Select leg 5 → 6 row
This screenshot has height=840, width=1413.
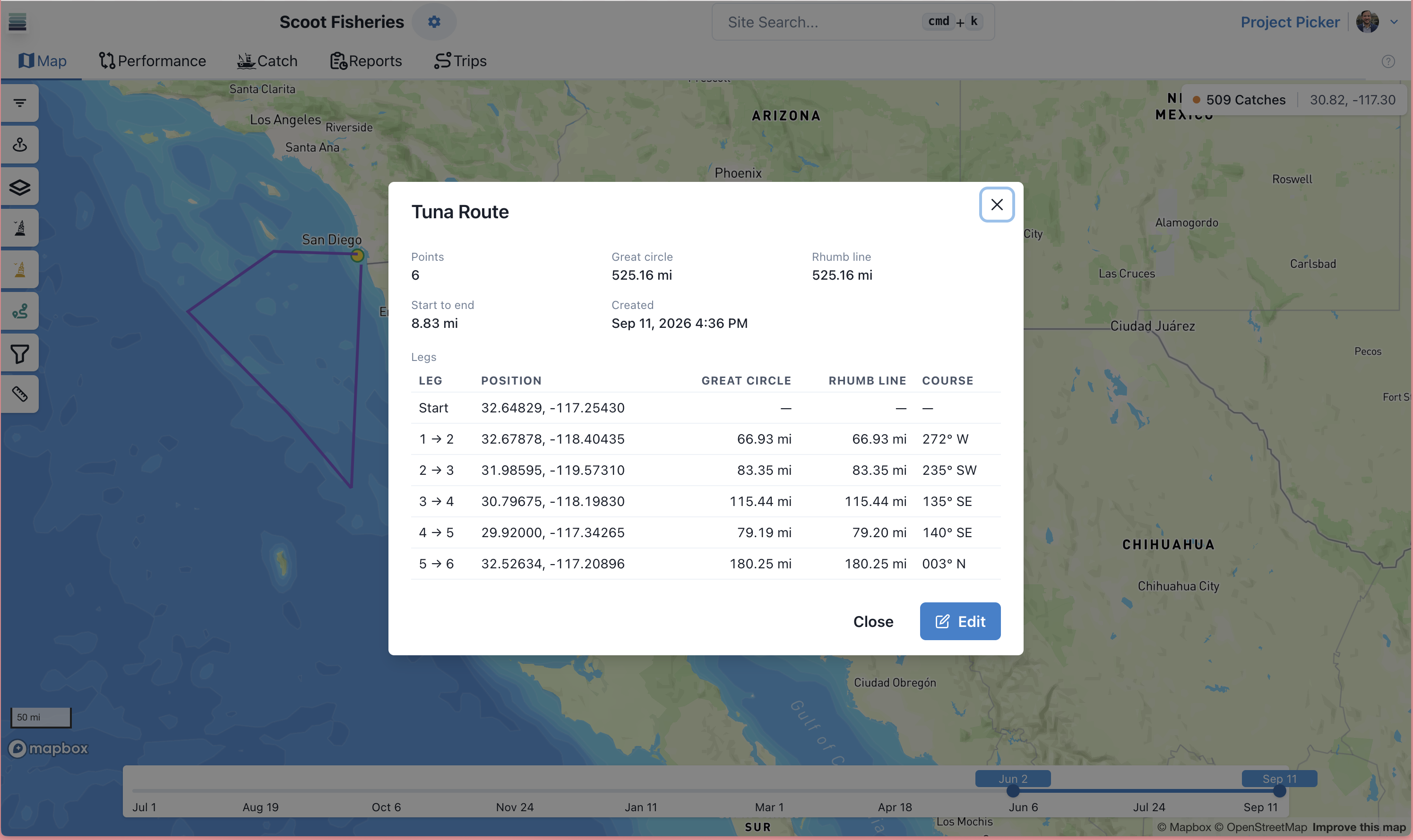(706, 564)
